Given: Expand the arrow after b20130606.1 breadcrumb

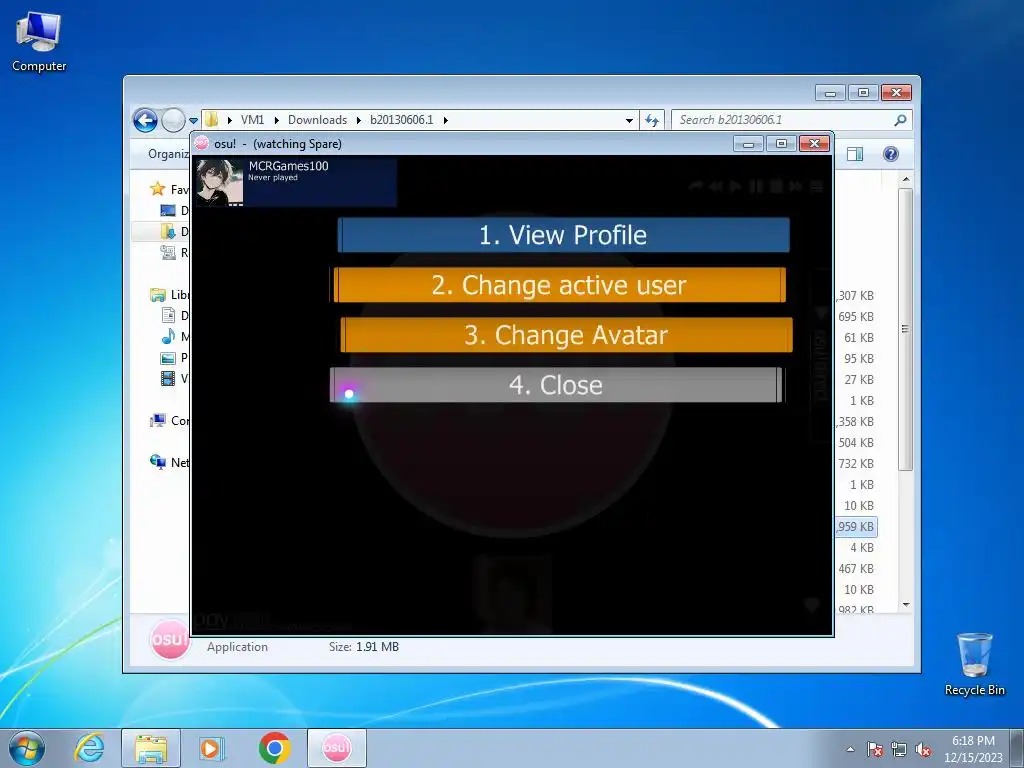Looking at the screenshot, I should coord(445,120).
